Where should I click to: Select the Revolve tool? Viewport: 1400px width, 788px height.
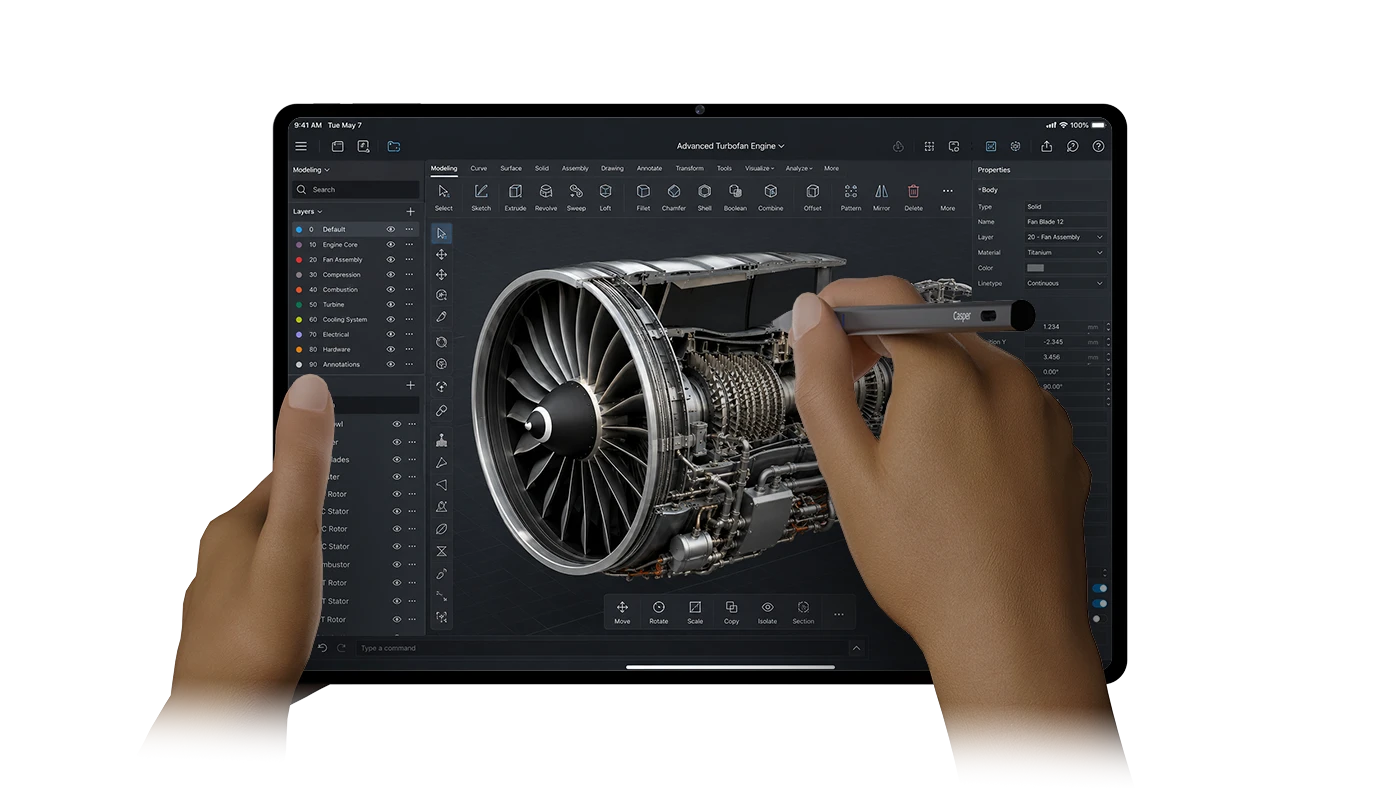pyautogui.click(x=546, y=196)
